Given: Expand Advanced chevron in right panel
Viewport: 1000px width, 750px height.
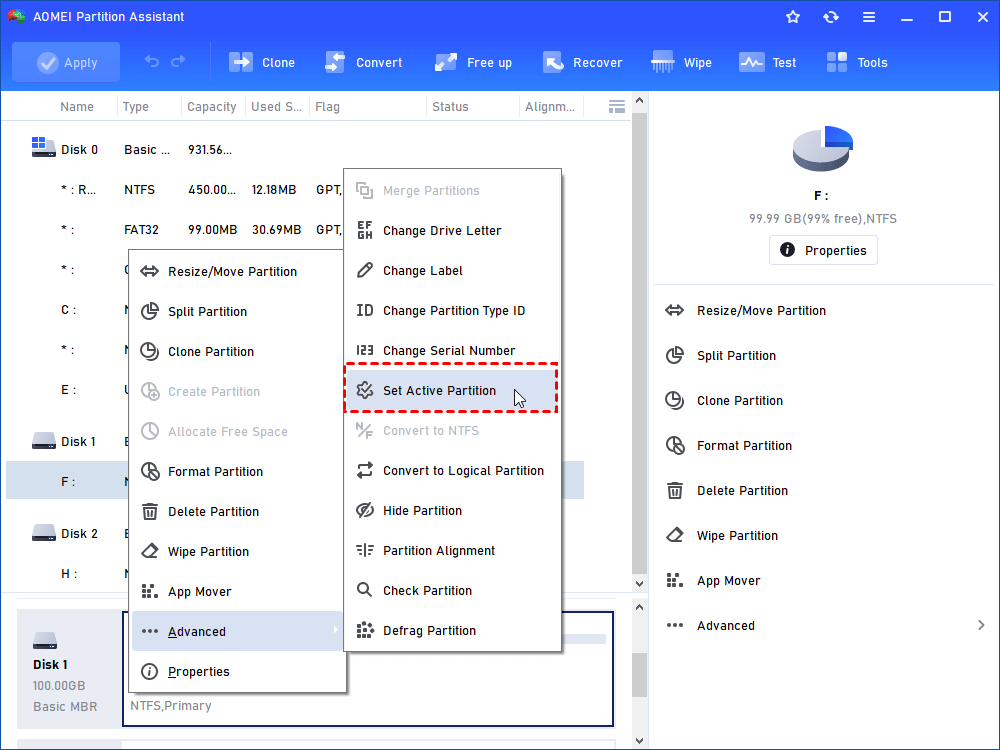Looking at the screenshot, I should [981, 626].
